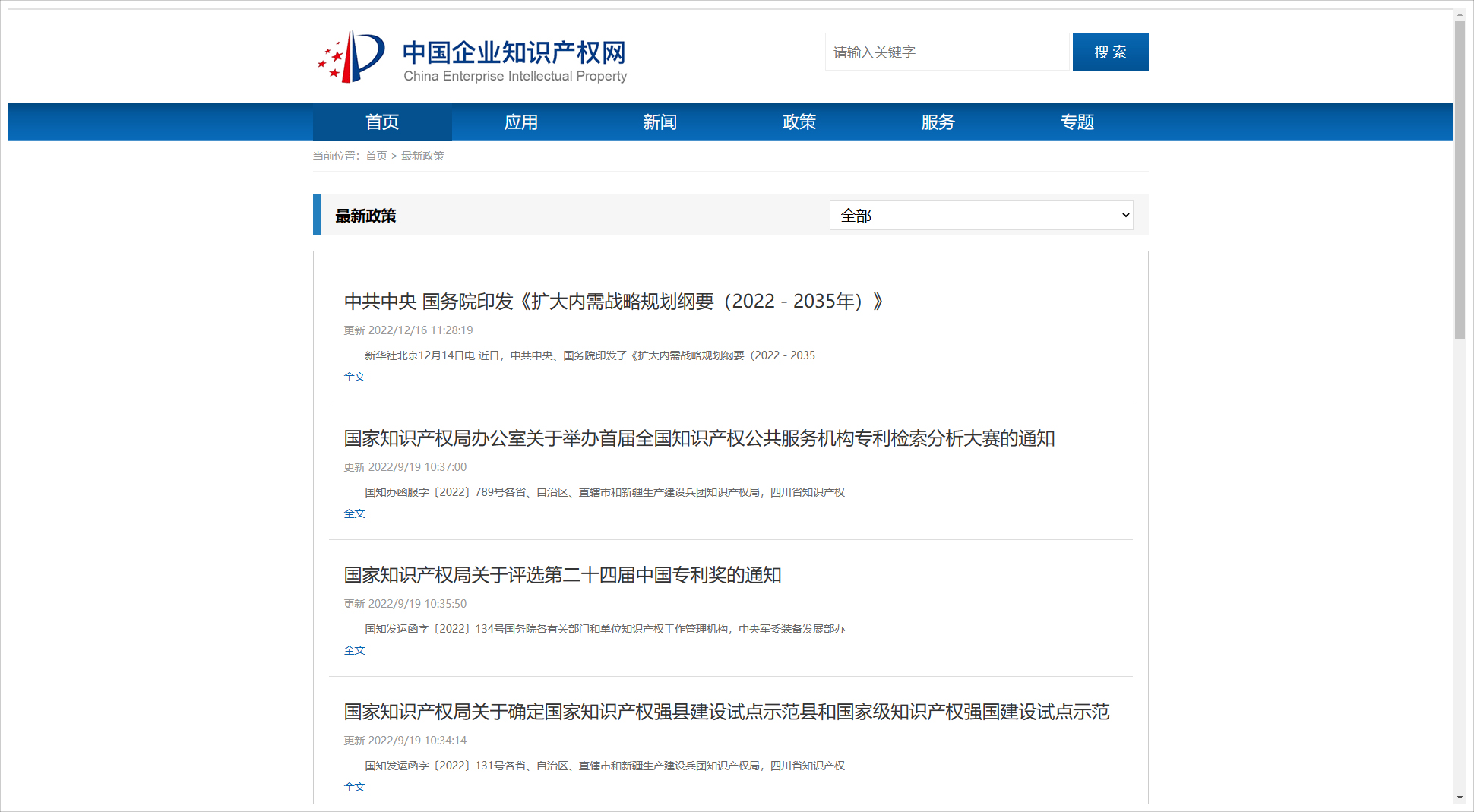This screenshot has height=812, width=1474.
Task: Select the 新闻 navigation item
Action: point(660,122)
